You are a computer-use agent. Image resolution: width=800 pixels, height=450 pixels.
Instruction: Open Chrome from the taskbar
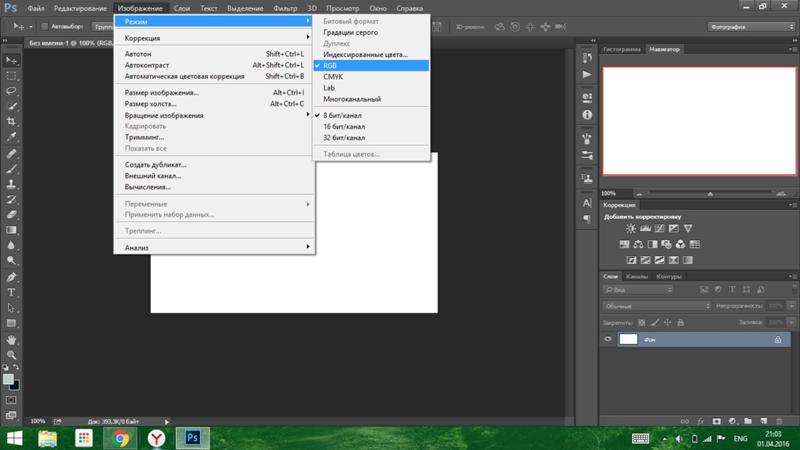[x=120, y=438]
